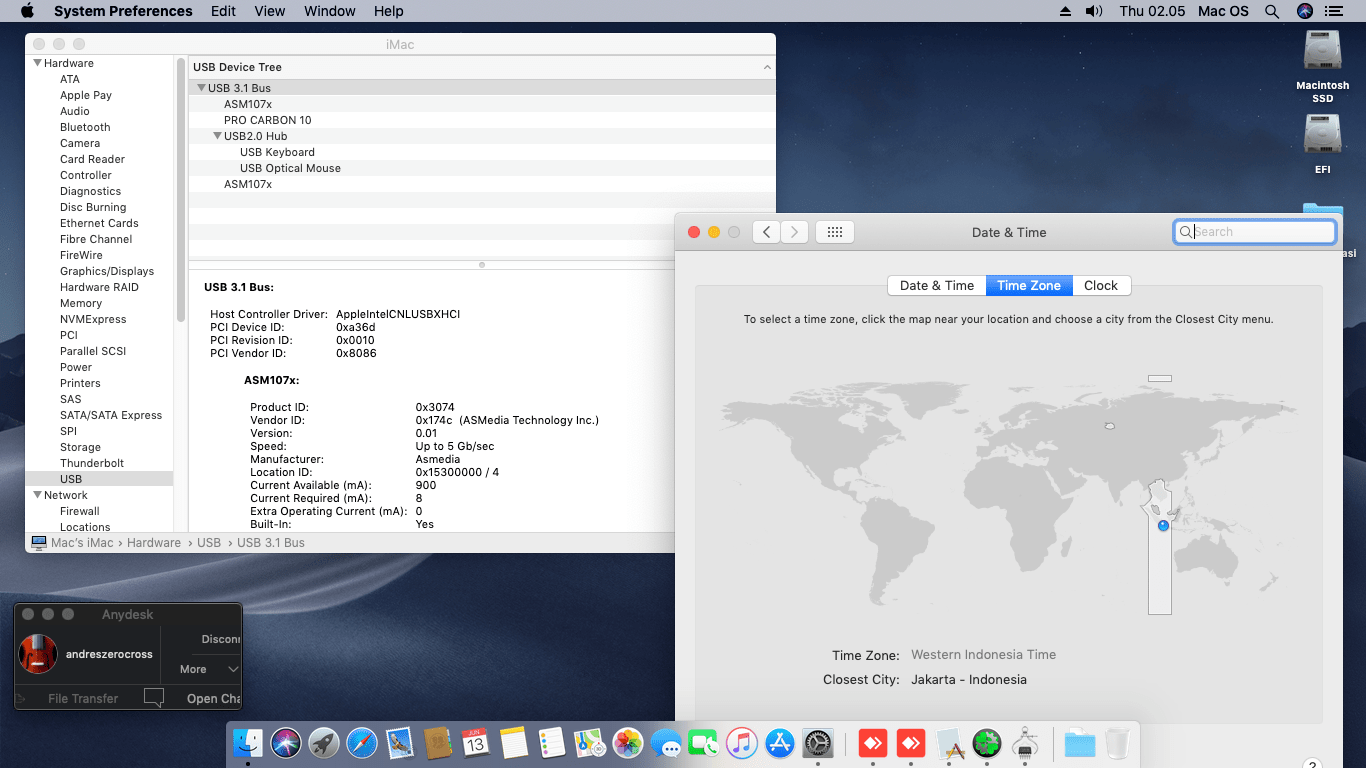Open Calendar from the dock
This screenshot has height=768, width=1366.
tap(475, 742)
